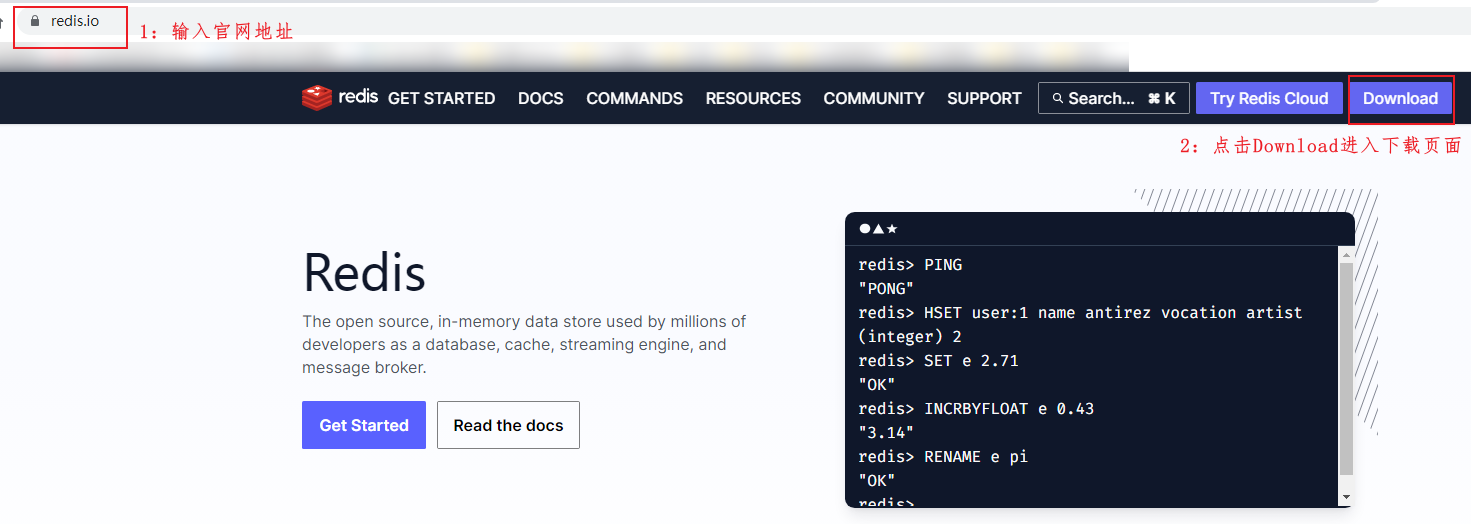This screenshot has height=524, width=1471.
Task: Click the redis.io address bar URL
Action: tap(75, 21)
